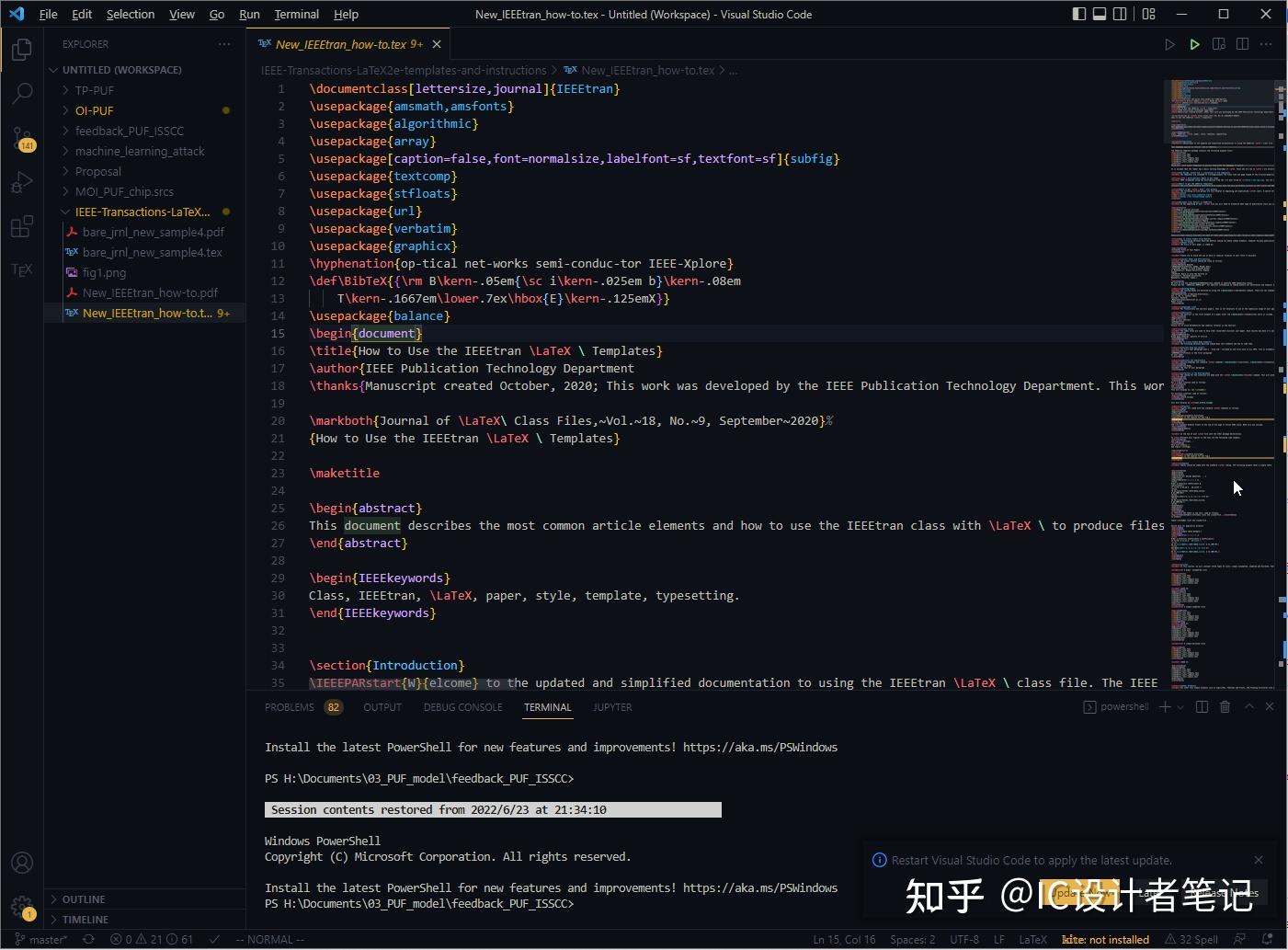Image resolution: width=1288 pixels, height=950 pixels.
Task: Kill the terminal with the trash icon
Action: point(1225,706)
